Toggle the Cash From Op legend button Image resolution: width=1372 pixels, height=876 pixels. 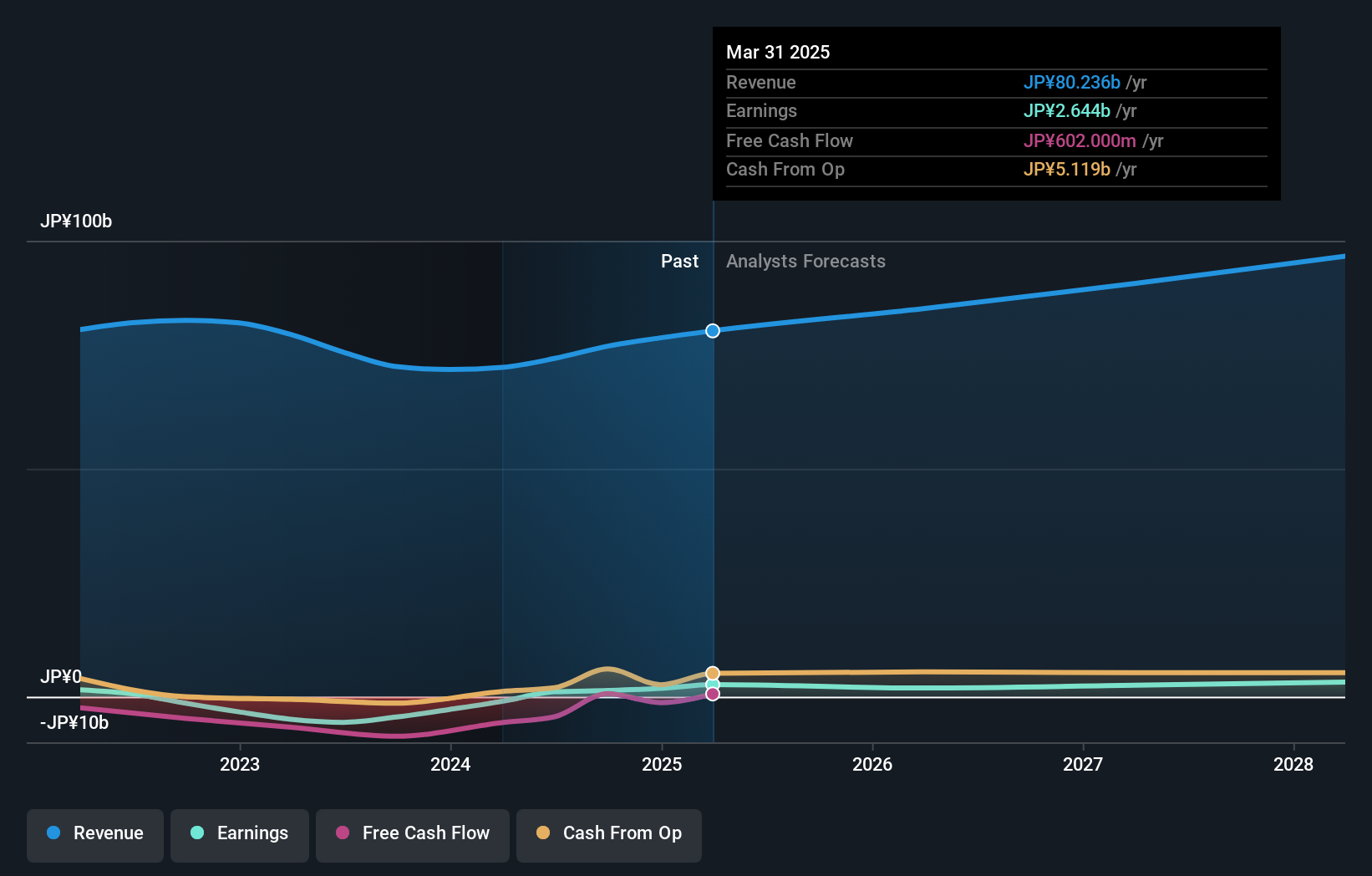point(609,835)
